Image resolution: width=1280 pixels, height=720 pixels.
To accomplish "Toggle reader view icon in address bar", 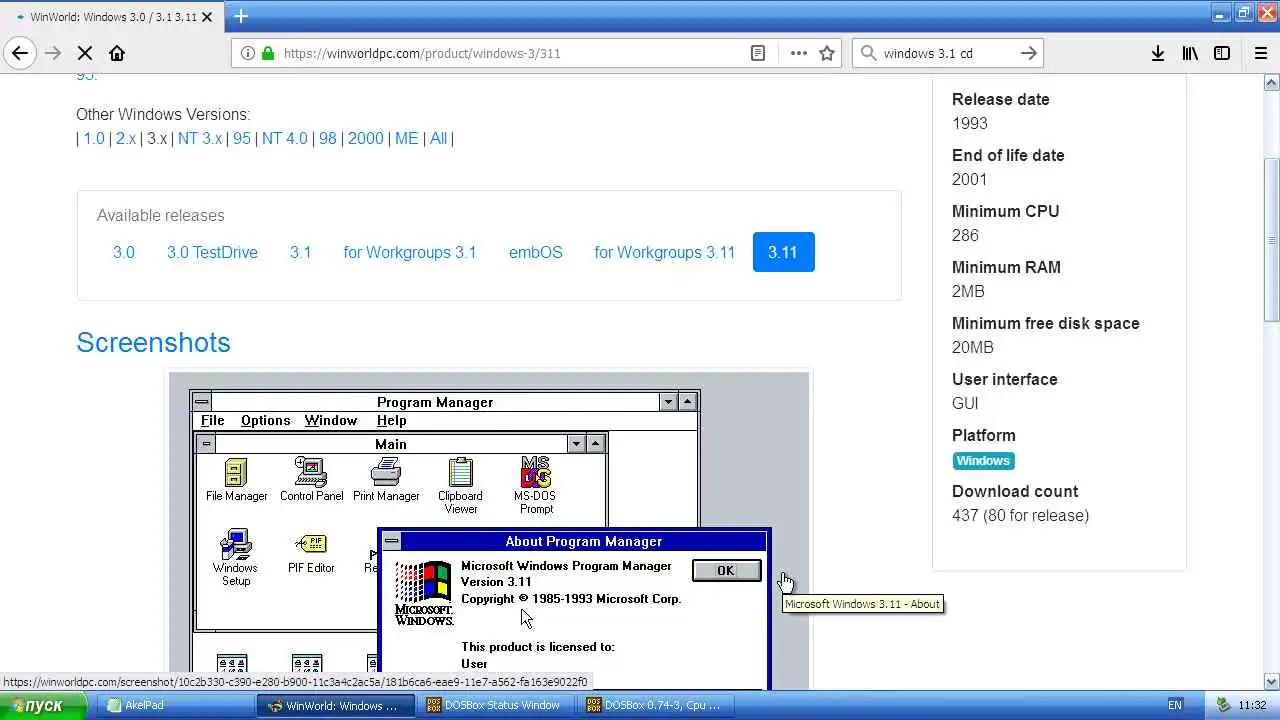I will click(x=758, y=53).
